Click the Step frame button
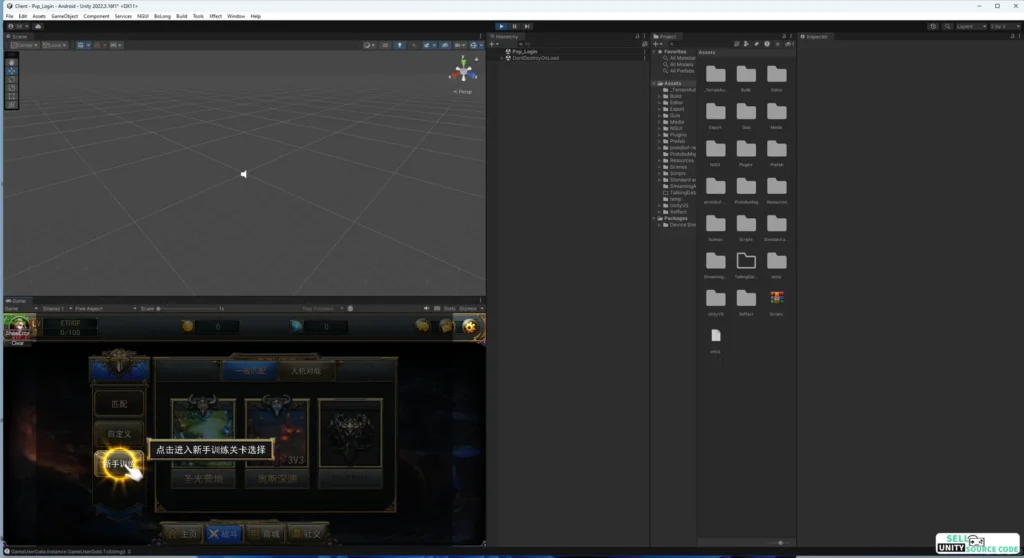Viewport: 1024px width, 558px height. [x=527, y=26]
